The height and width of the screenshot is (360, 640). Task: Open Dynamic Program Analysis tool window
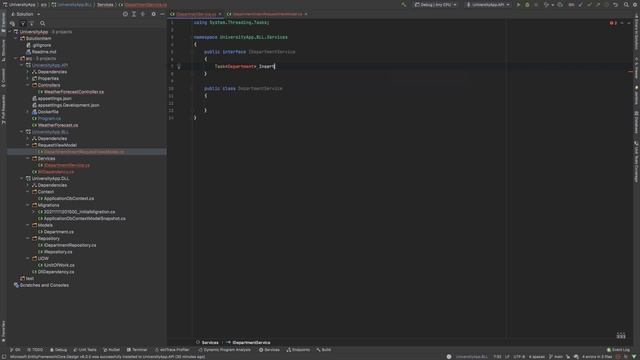point(224,350)
